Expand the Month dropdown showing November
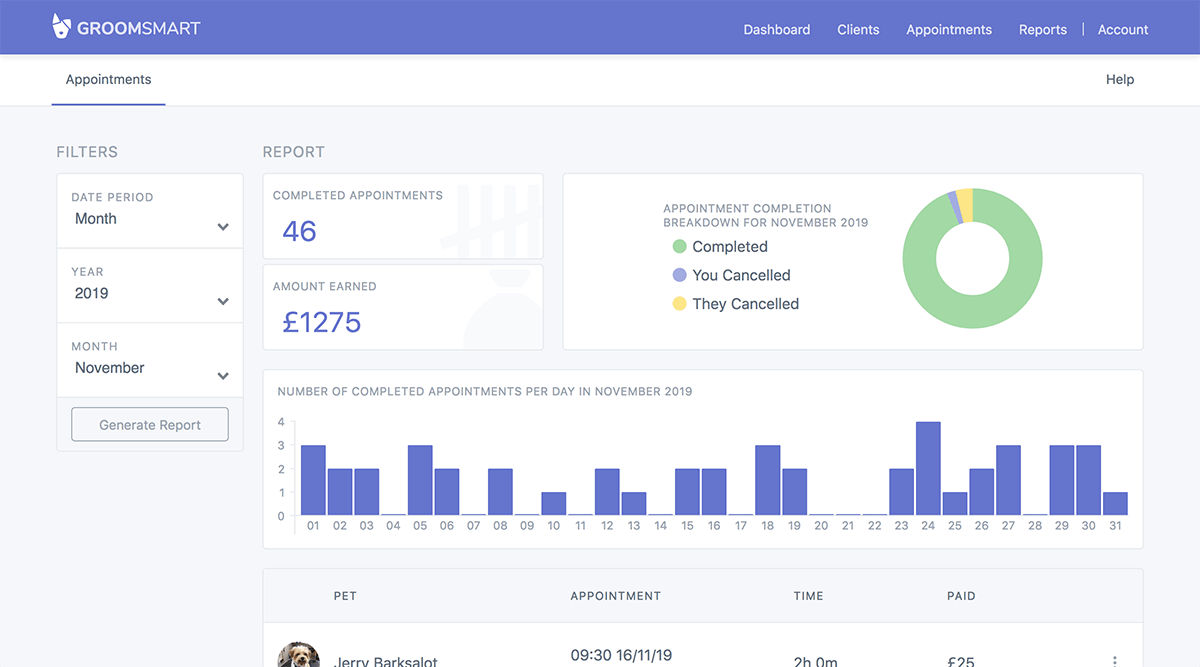The width and height of the screenshot is (1200, 667). click(150, 360)
